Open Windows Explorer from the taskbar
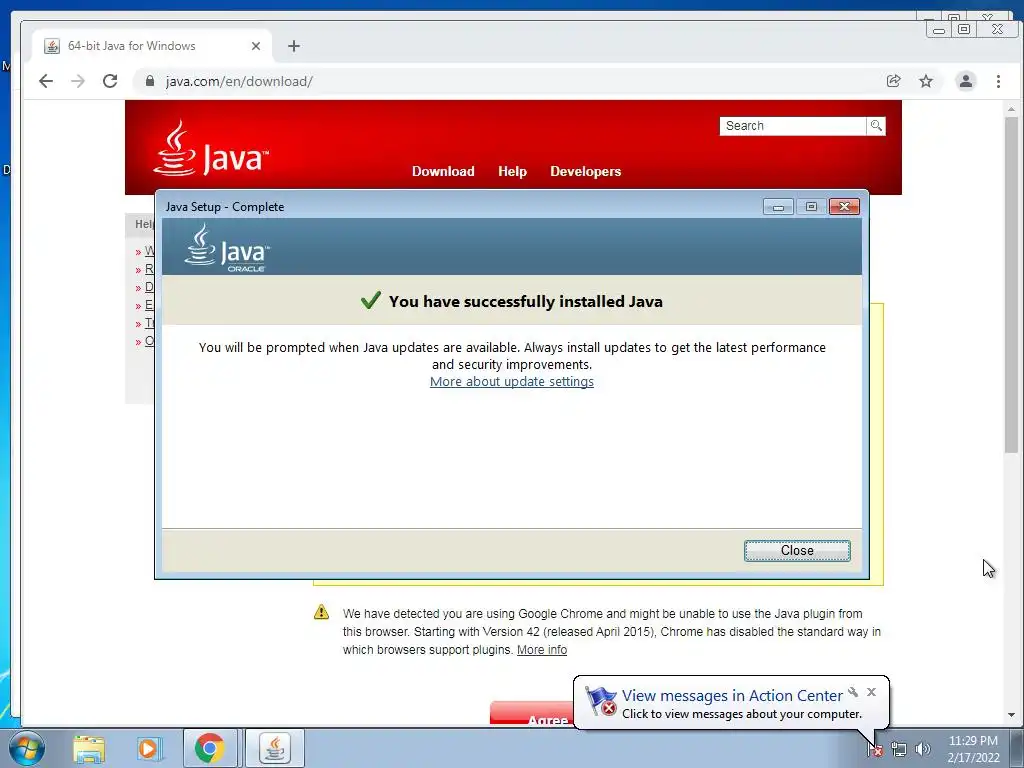 click(89, 748)
